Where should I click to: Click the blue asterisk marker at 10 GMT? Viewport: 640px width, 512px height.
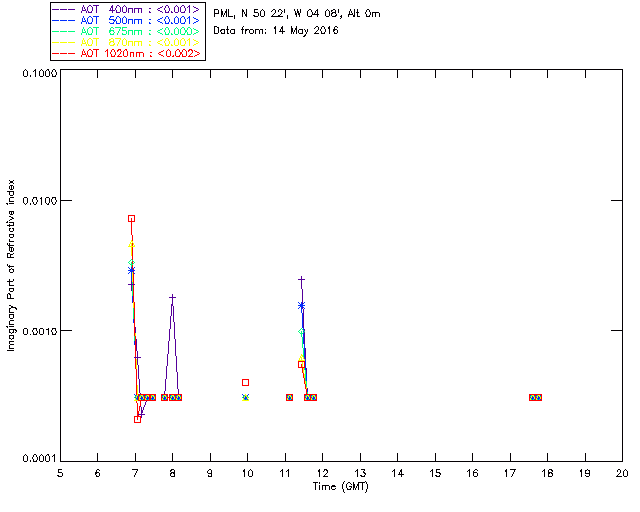tap(245, 397)
